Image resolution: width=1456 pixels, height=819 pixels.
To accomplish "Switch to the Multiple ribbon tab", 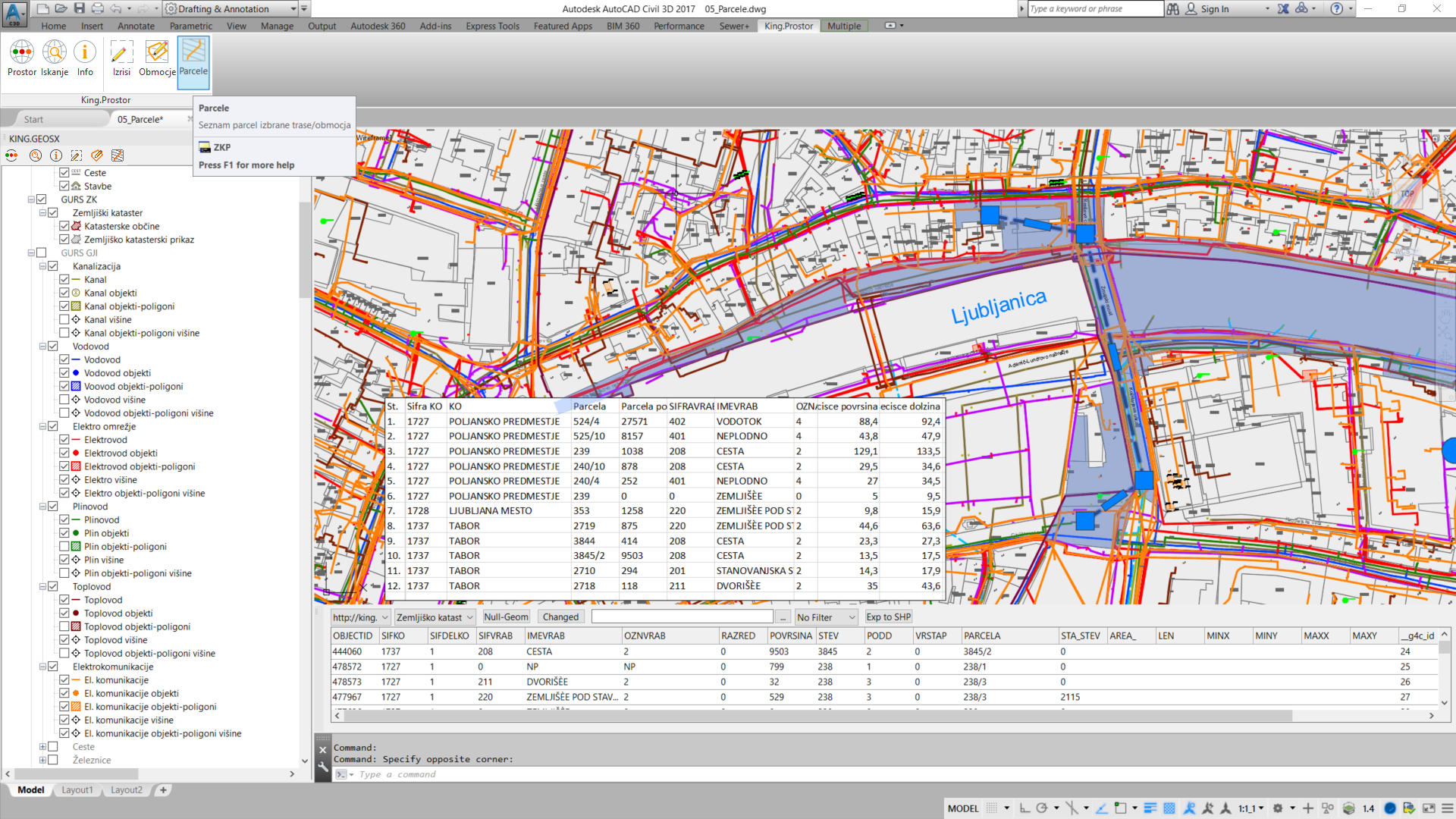I will (x=844, y=26).
